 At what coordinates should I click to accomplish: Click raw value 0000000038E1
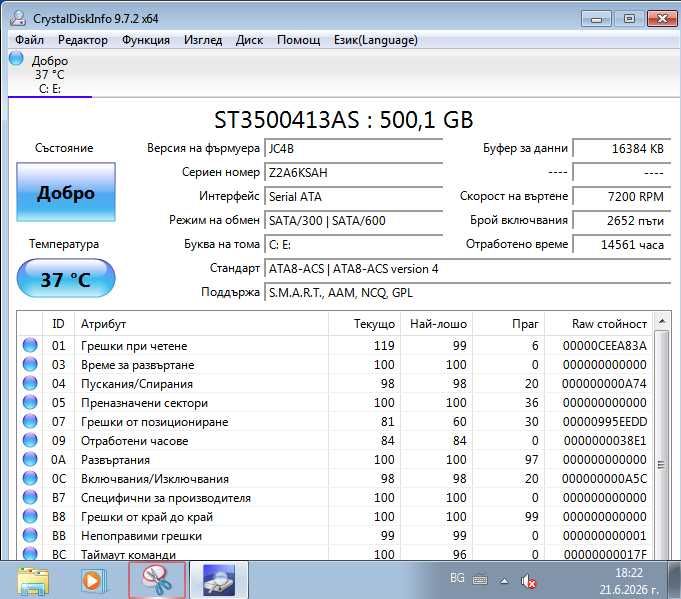(x=605, y=441)
